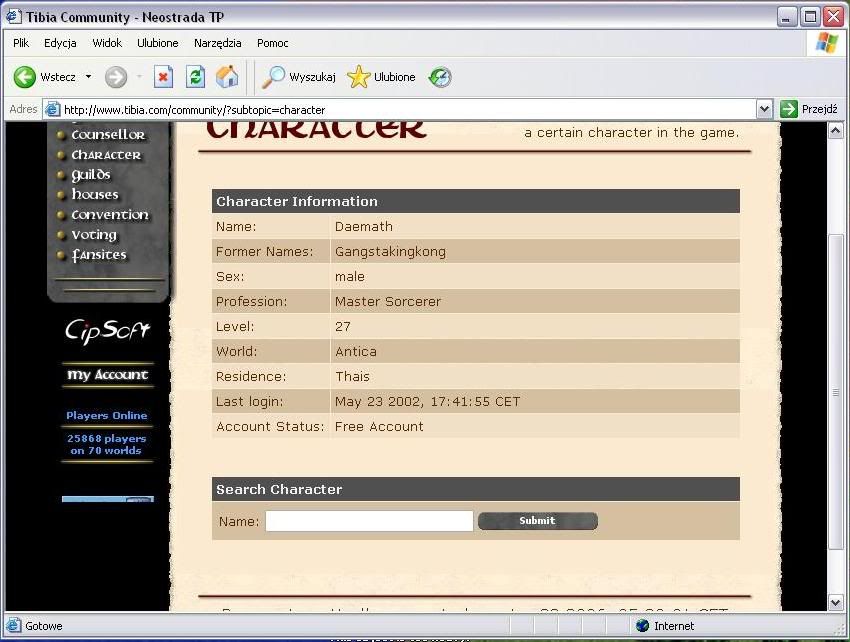Click the Players Online link
The width and height of the screenshot is (850, 642).
click(x=107, y=415)
